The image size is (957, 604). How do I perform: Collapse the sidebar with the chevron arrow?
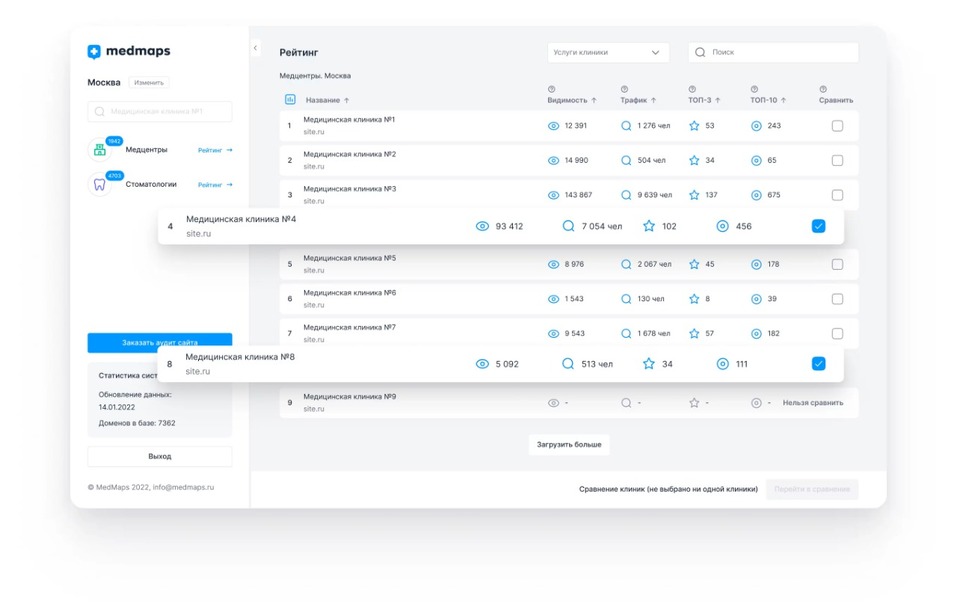[x=255, y=48]
